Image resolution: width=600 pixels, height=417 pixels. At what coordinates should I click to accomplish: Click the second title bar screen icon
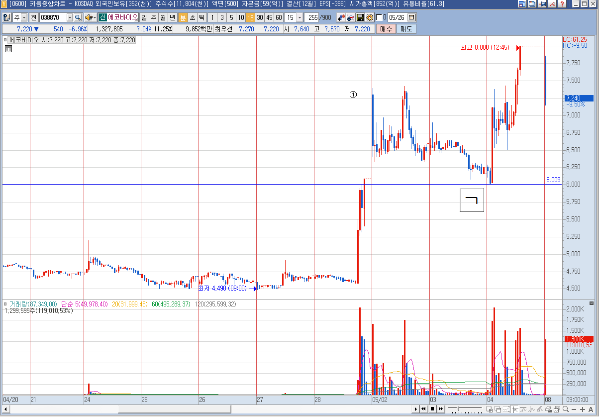(532, 4)
